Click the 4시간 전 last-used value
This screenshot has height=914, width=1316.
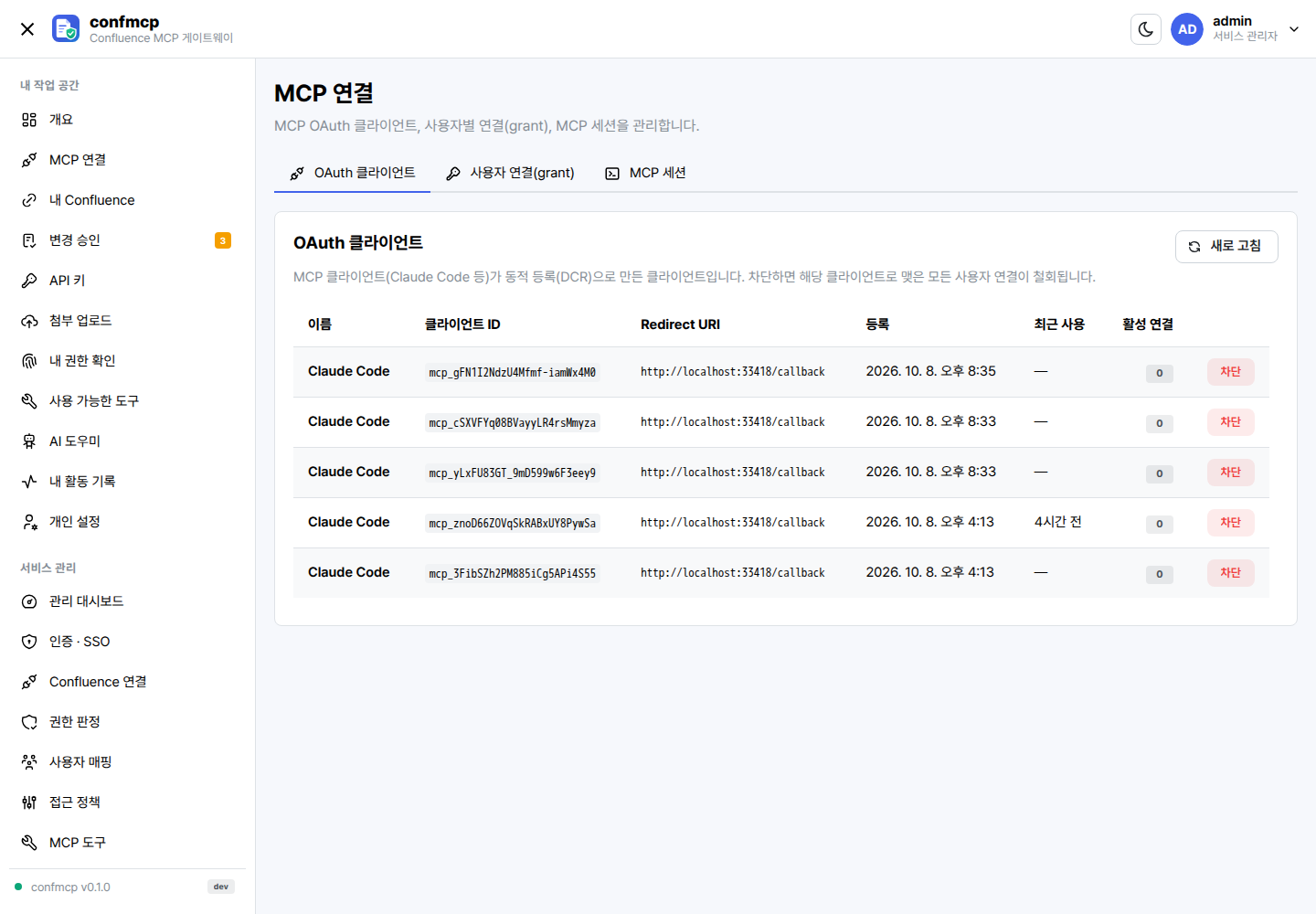coord(1058,522)
